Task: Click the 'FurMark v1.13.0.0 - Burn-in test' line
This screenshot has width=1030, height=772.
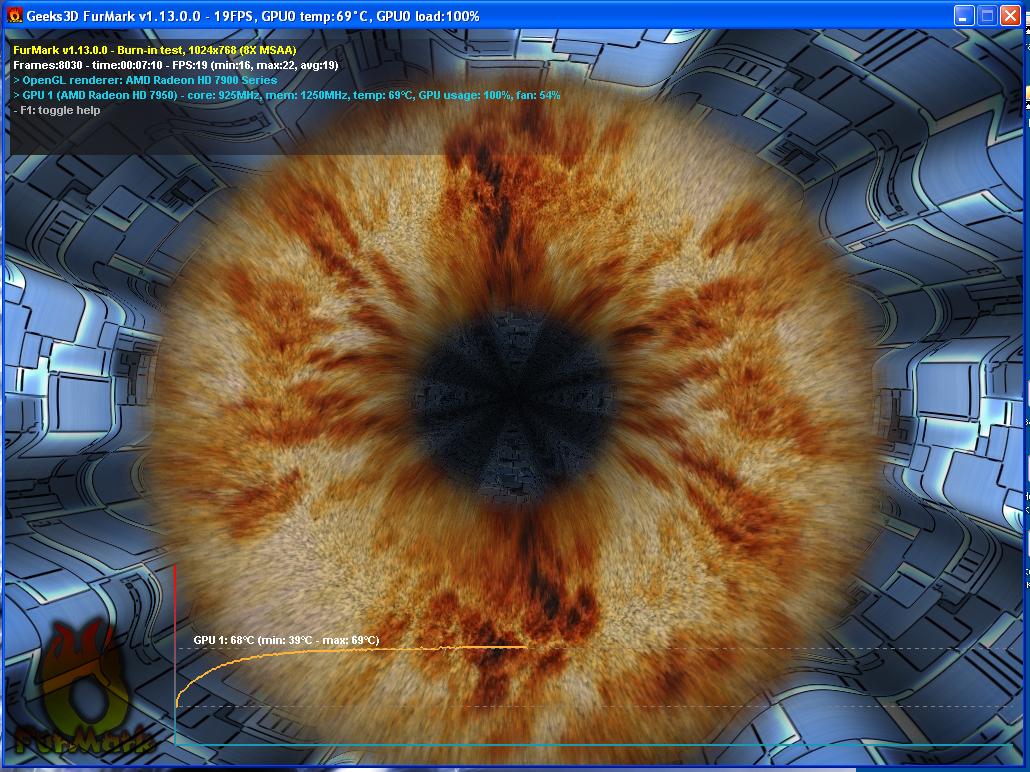Action: point(154,50)
